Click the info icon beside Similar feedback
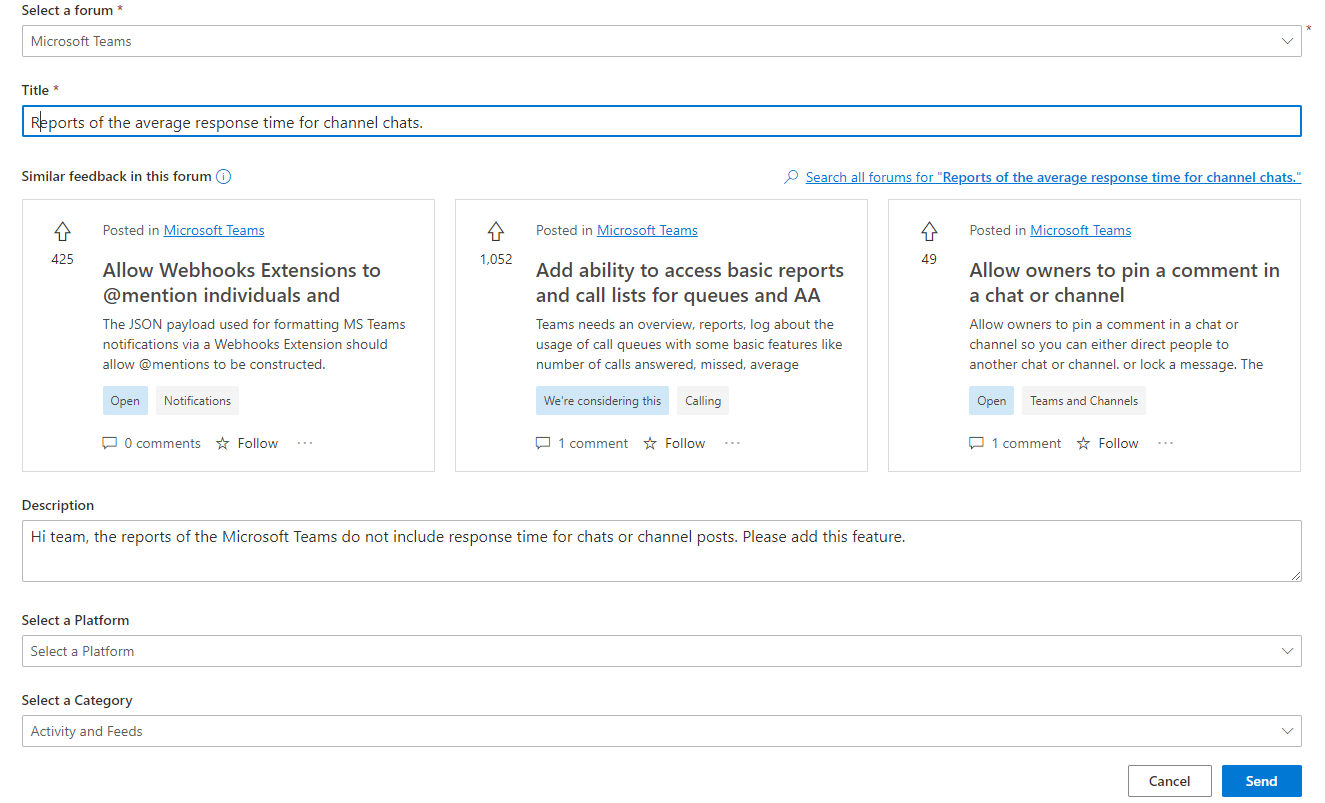 (x=224, y=177)
